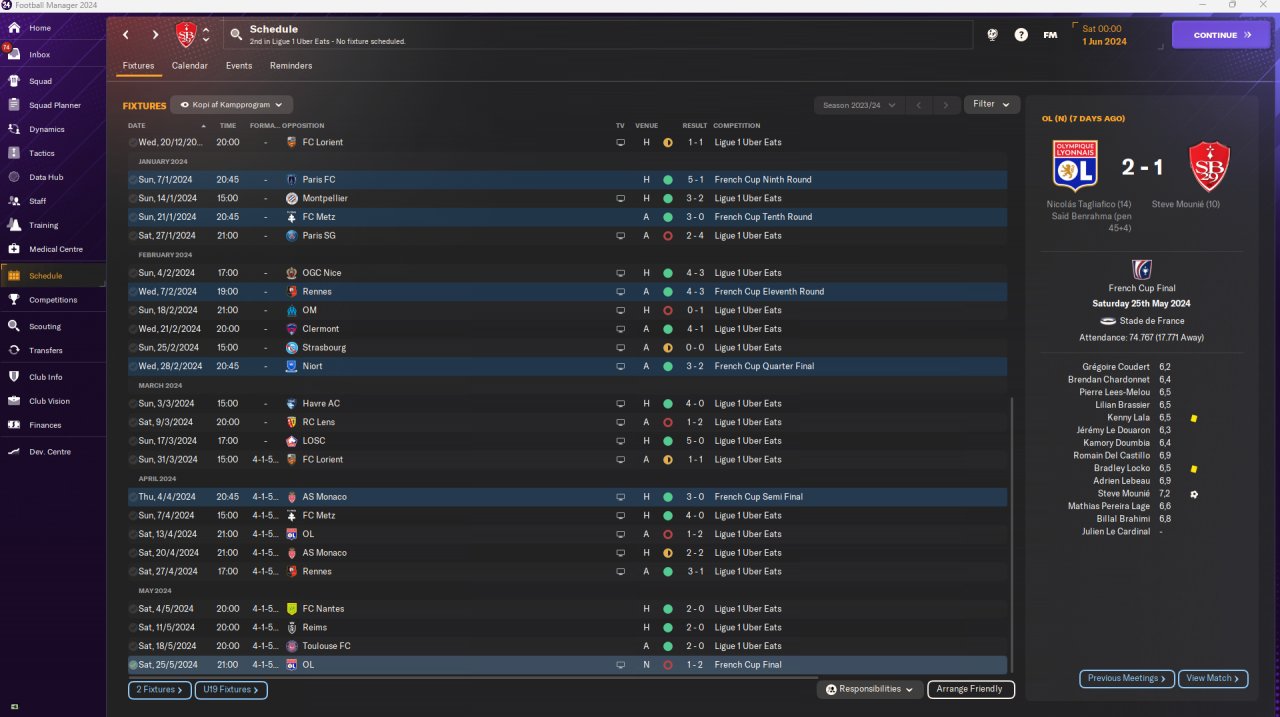Click the Olympique Lyonnais crest in result panel
The height and width of the screenshot is (717, 1280).
tap(1075, 165)
